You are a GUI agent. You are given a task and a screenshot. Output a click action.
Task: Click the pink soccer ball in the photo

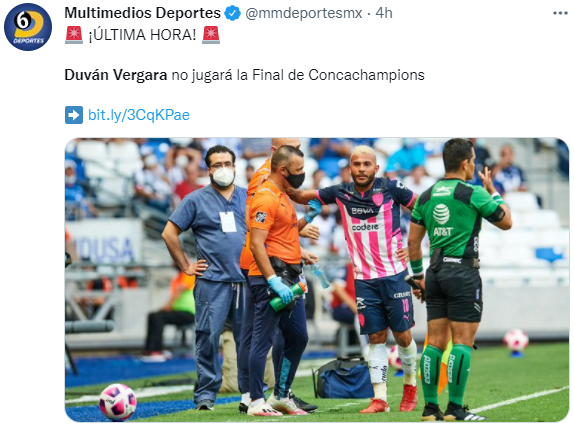coord(118,402)
